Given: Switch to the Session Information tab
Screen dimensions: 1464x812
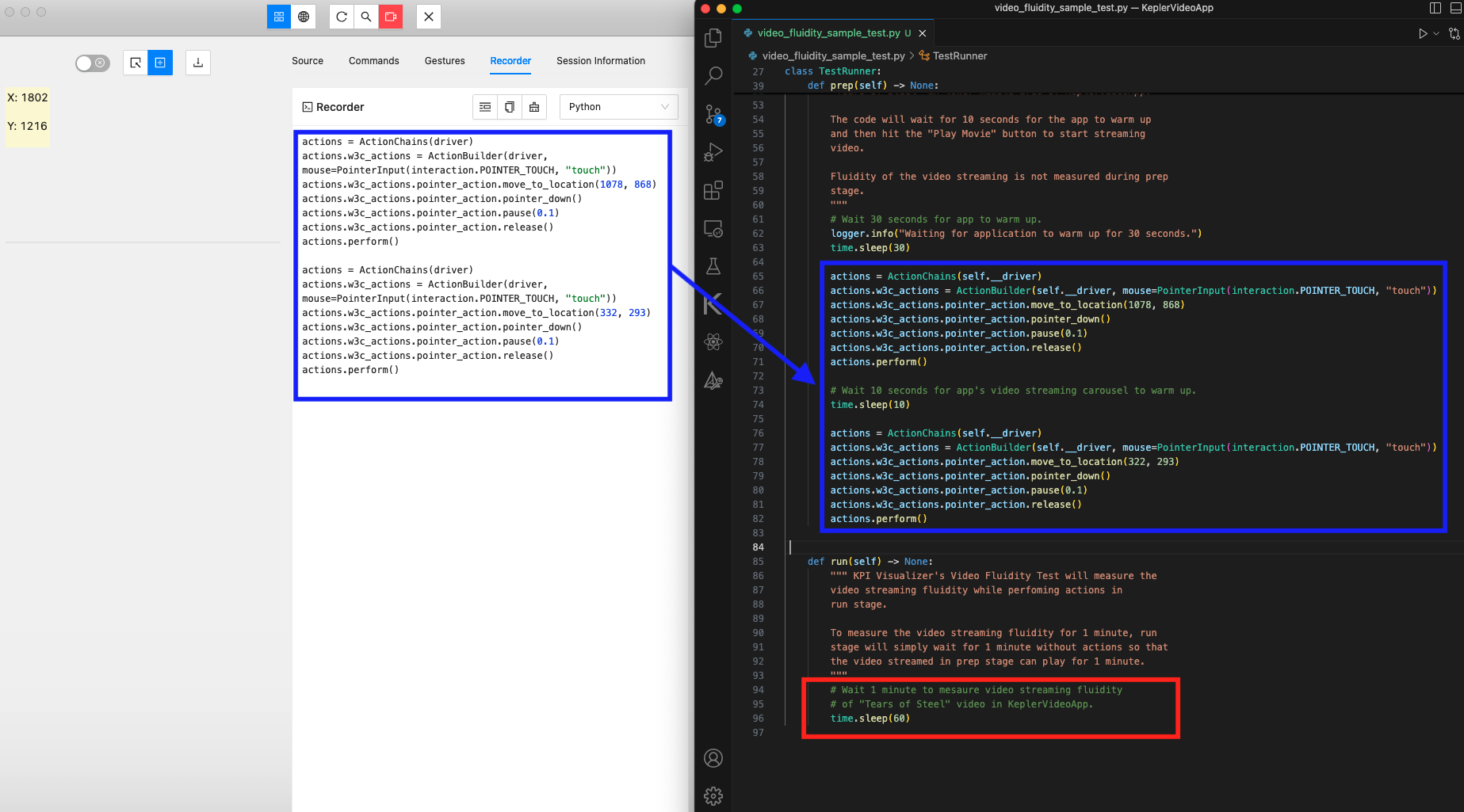Looking at the screenshot, I should click(600, 61).
